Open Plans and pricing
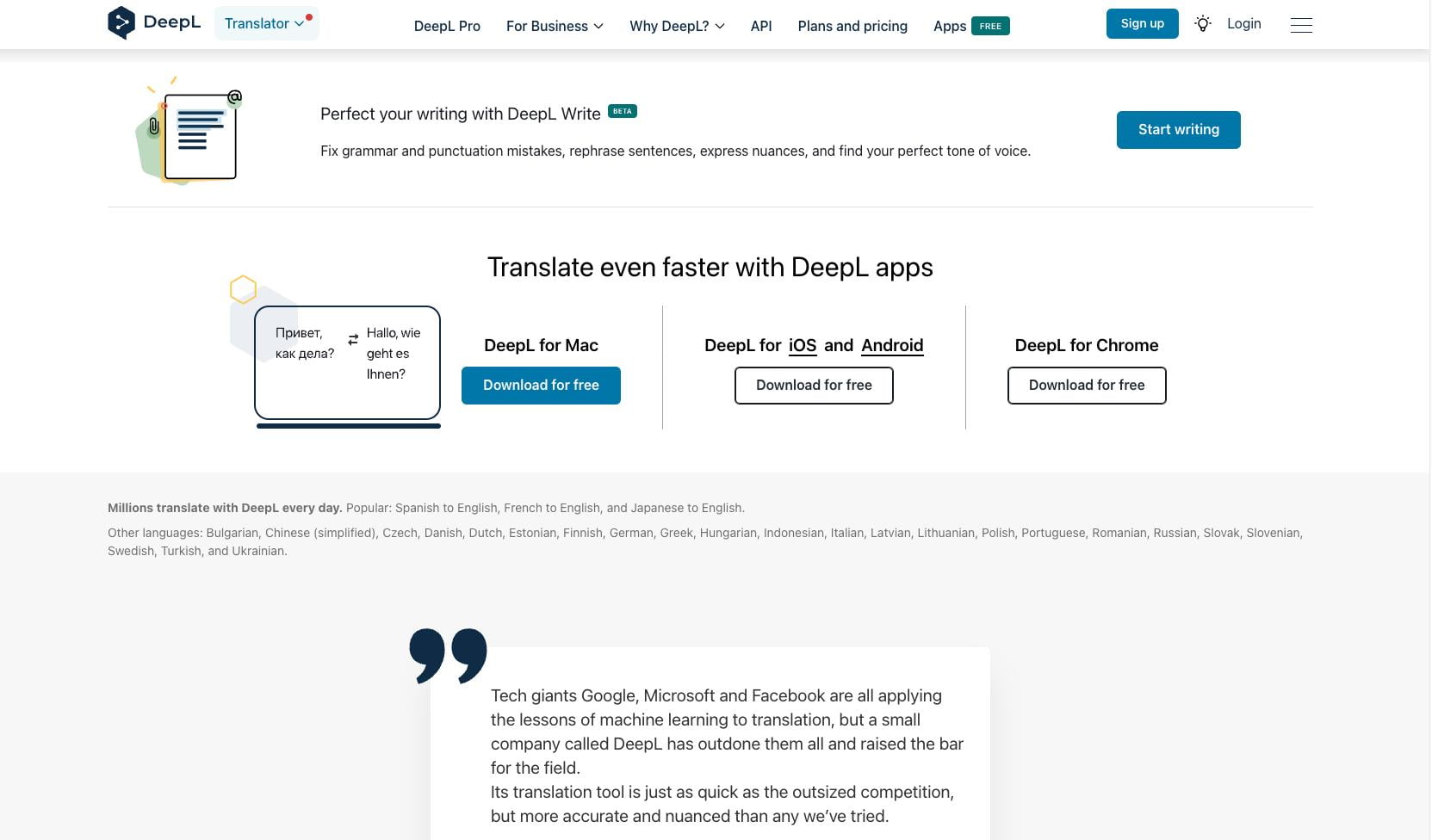The height and width of the screenshot is (840, 1432). [852, 26]
